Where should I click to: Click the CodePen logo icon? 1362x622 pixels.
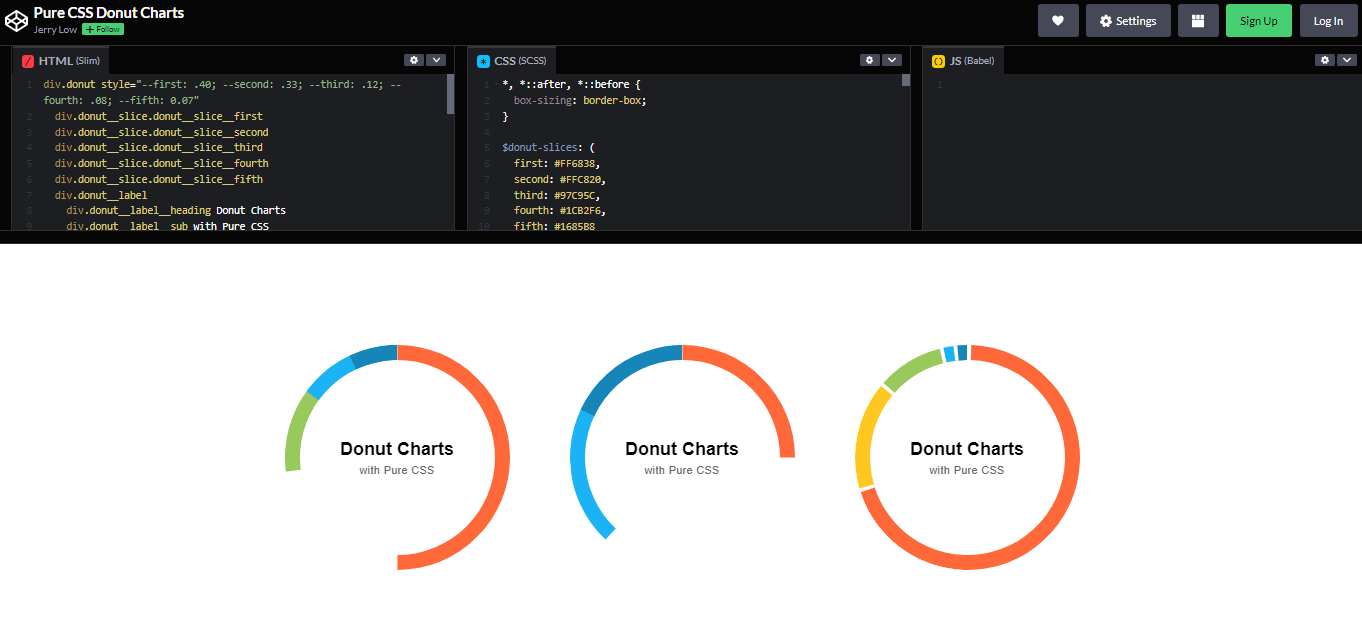pyautogui.click(x=16, y=20)
